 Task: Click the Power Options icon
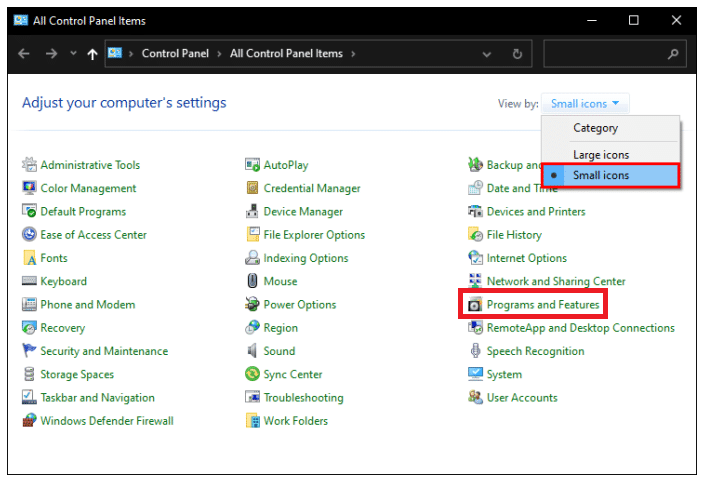253,304
